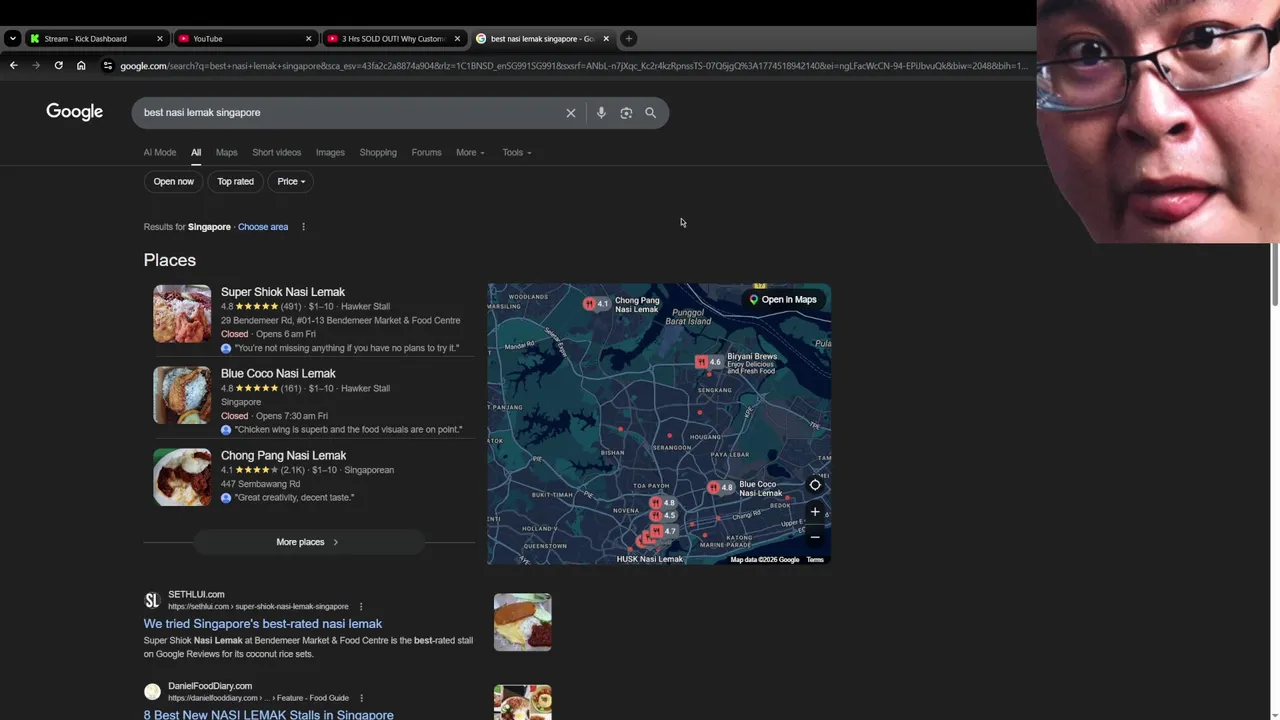1280x720 pixels.
Task: Click the page vertical scrollbar
Action: 1274,275
